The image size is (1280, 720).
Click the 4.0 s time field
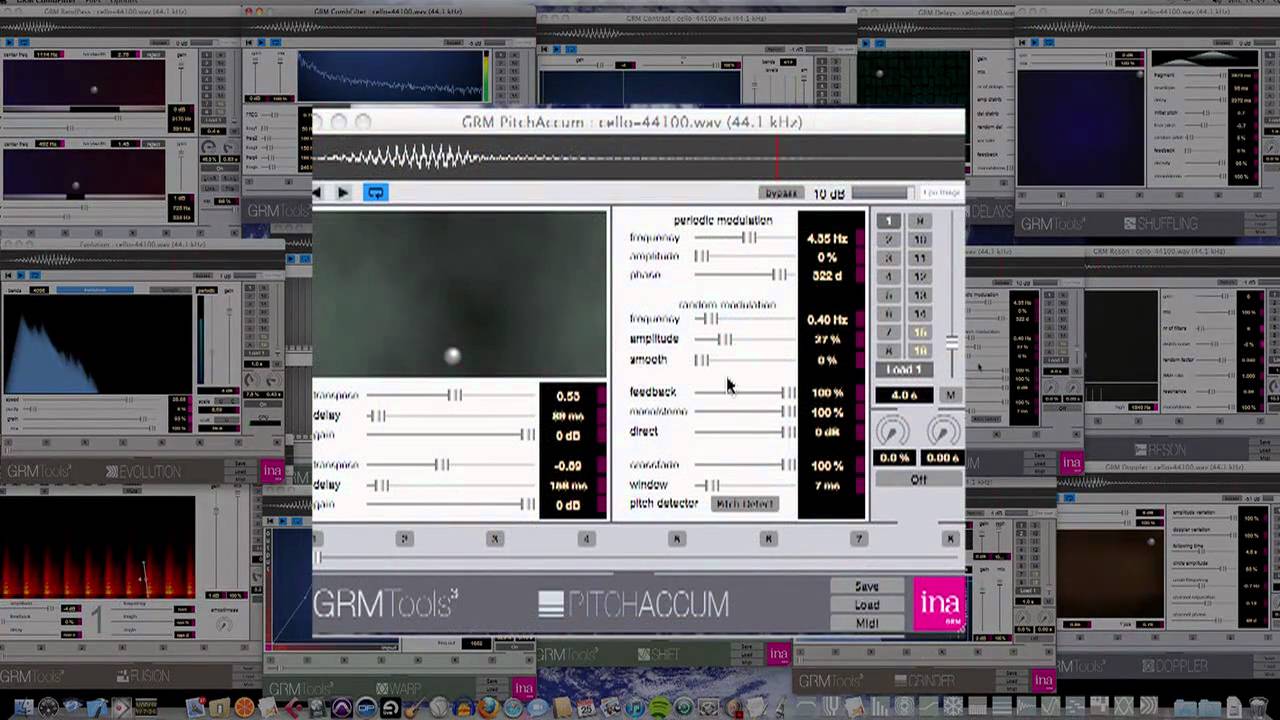(x=905, y=395)
